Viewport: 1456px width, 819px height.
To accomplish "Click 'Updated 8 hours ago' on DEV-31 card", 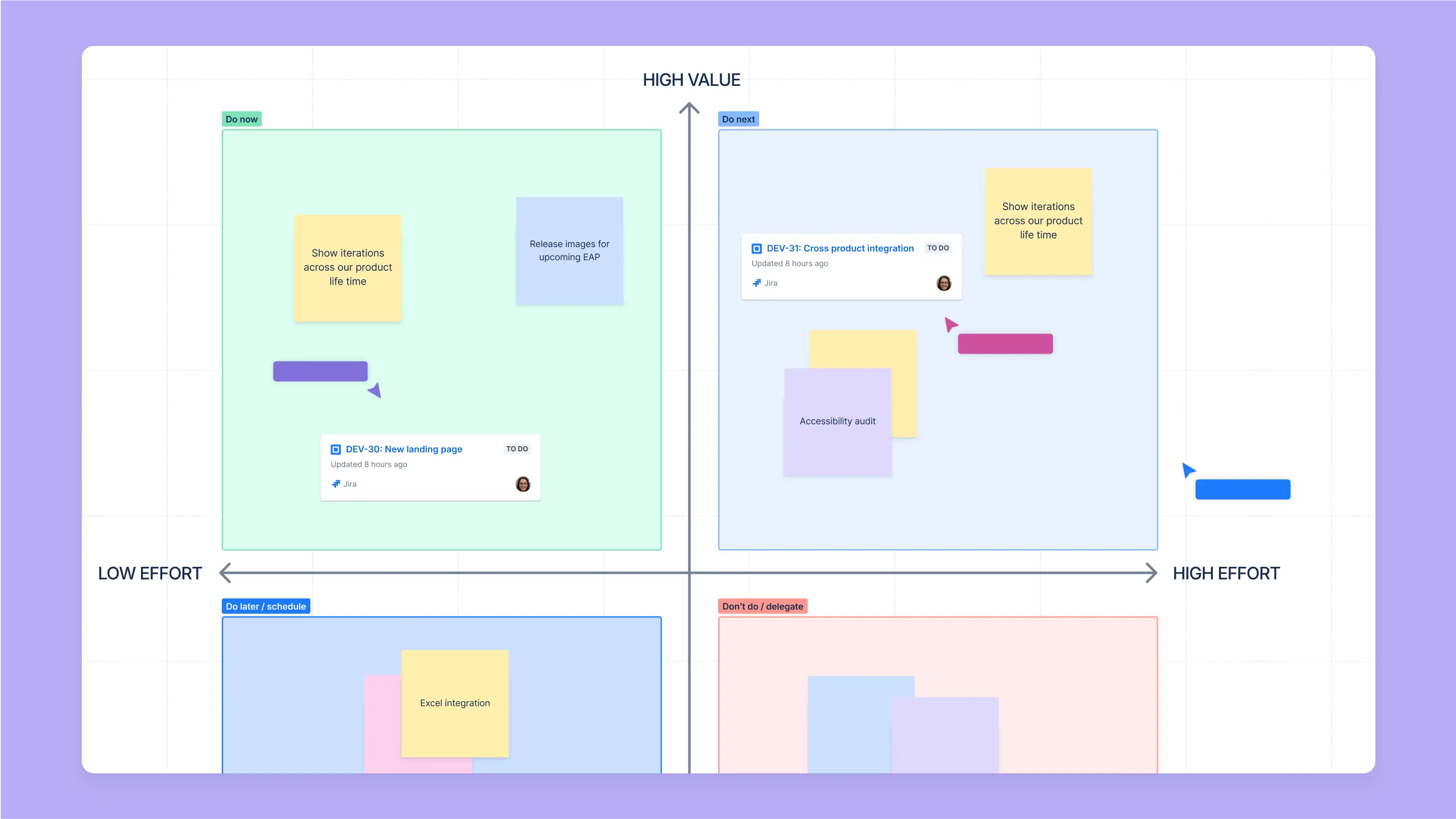I will coord(789,263).
